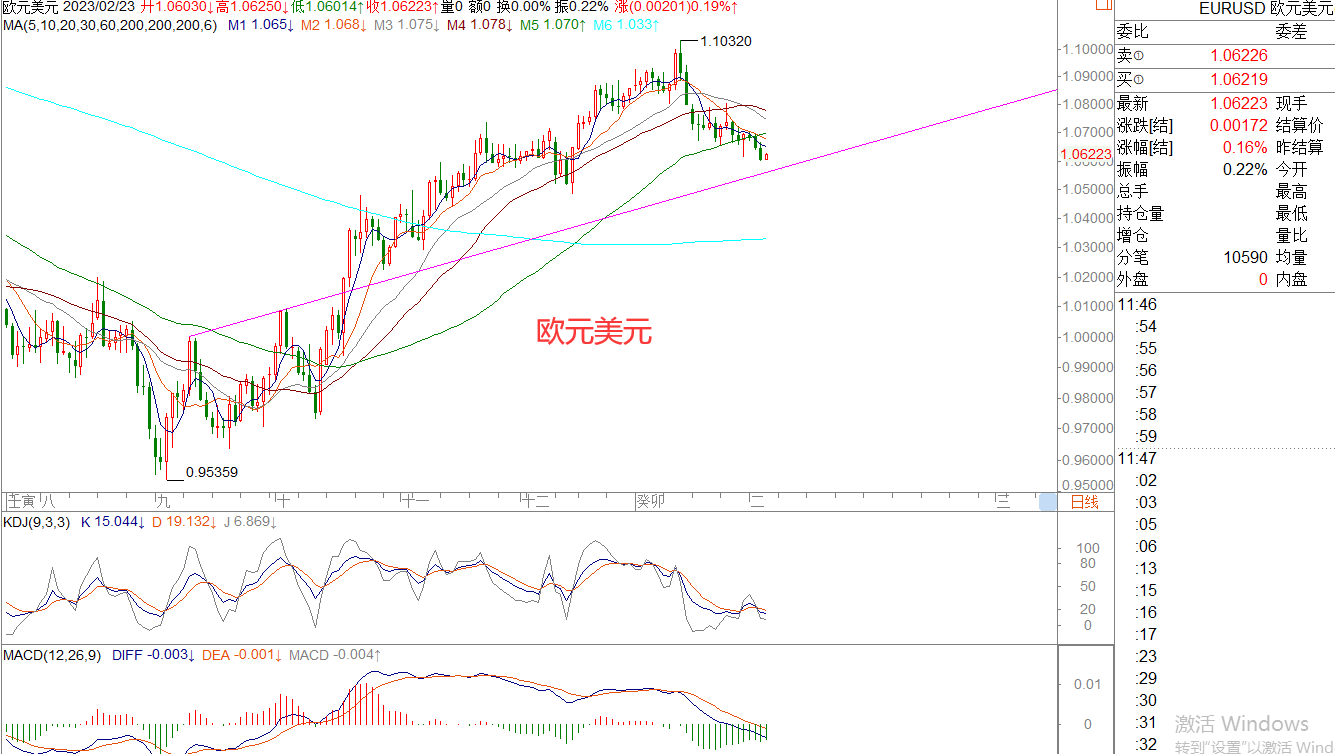Click the KDJ(9,3,3) indicator label
This screenshot has height=754, width=1335.
tap(36, 522)
